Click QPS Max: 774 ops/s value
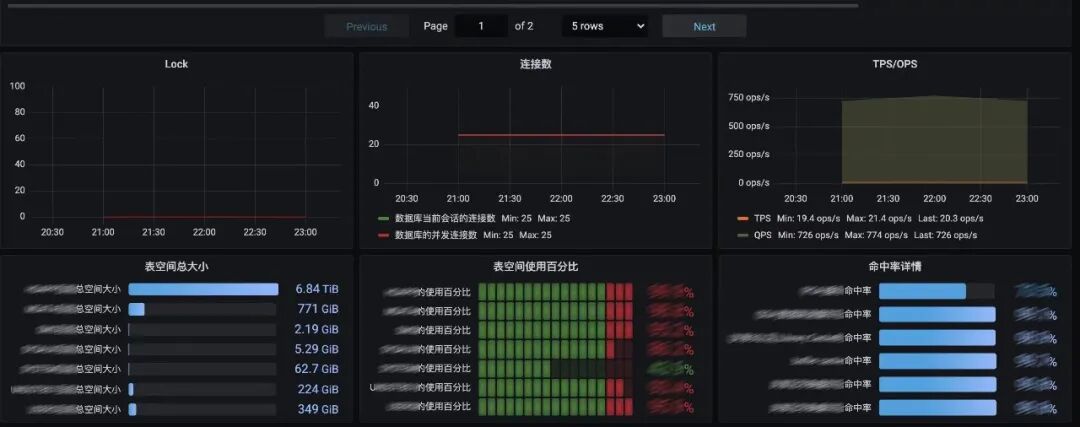The height and width of the screenshot is (427, 1080). (877, 235)
